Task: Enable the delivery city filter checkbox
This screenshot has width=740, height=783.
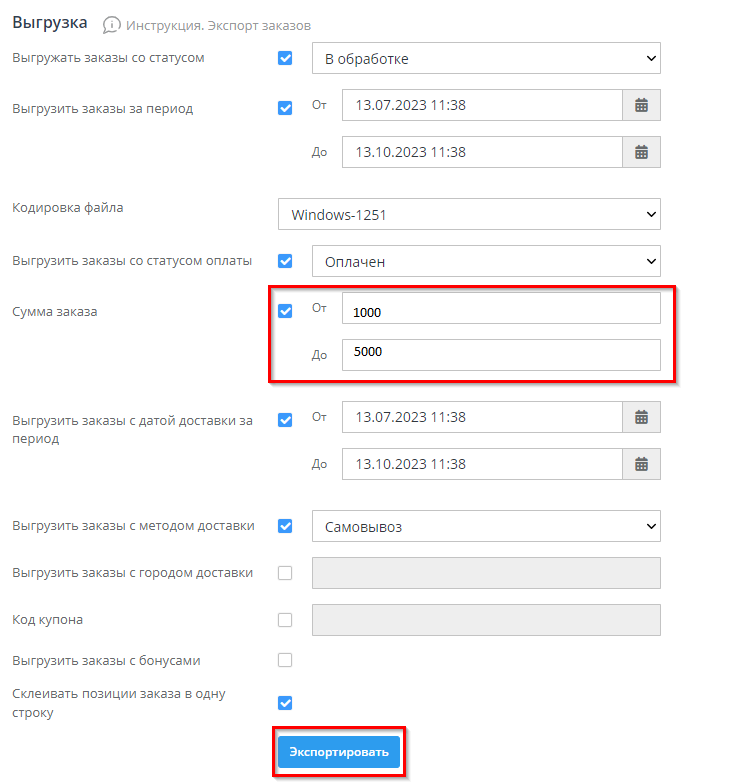Action: click(x=285, y=573)
